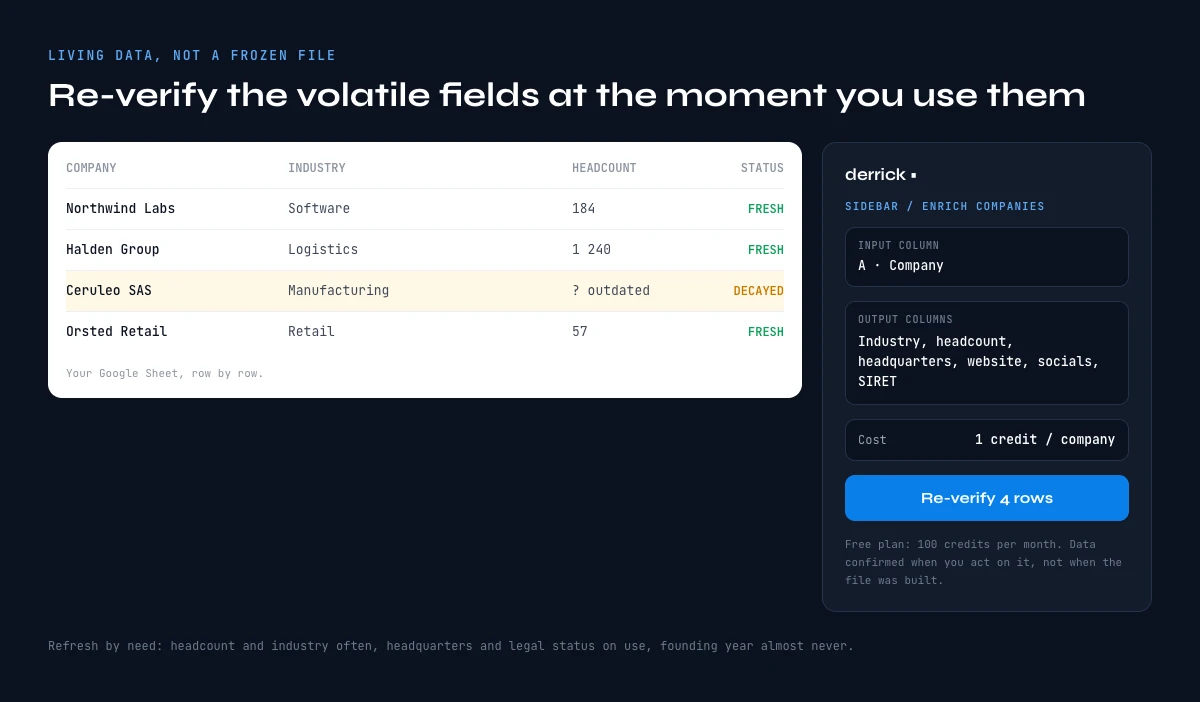Open the Input Column field

[986, 257]
